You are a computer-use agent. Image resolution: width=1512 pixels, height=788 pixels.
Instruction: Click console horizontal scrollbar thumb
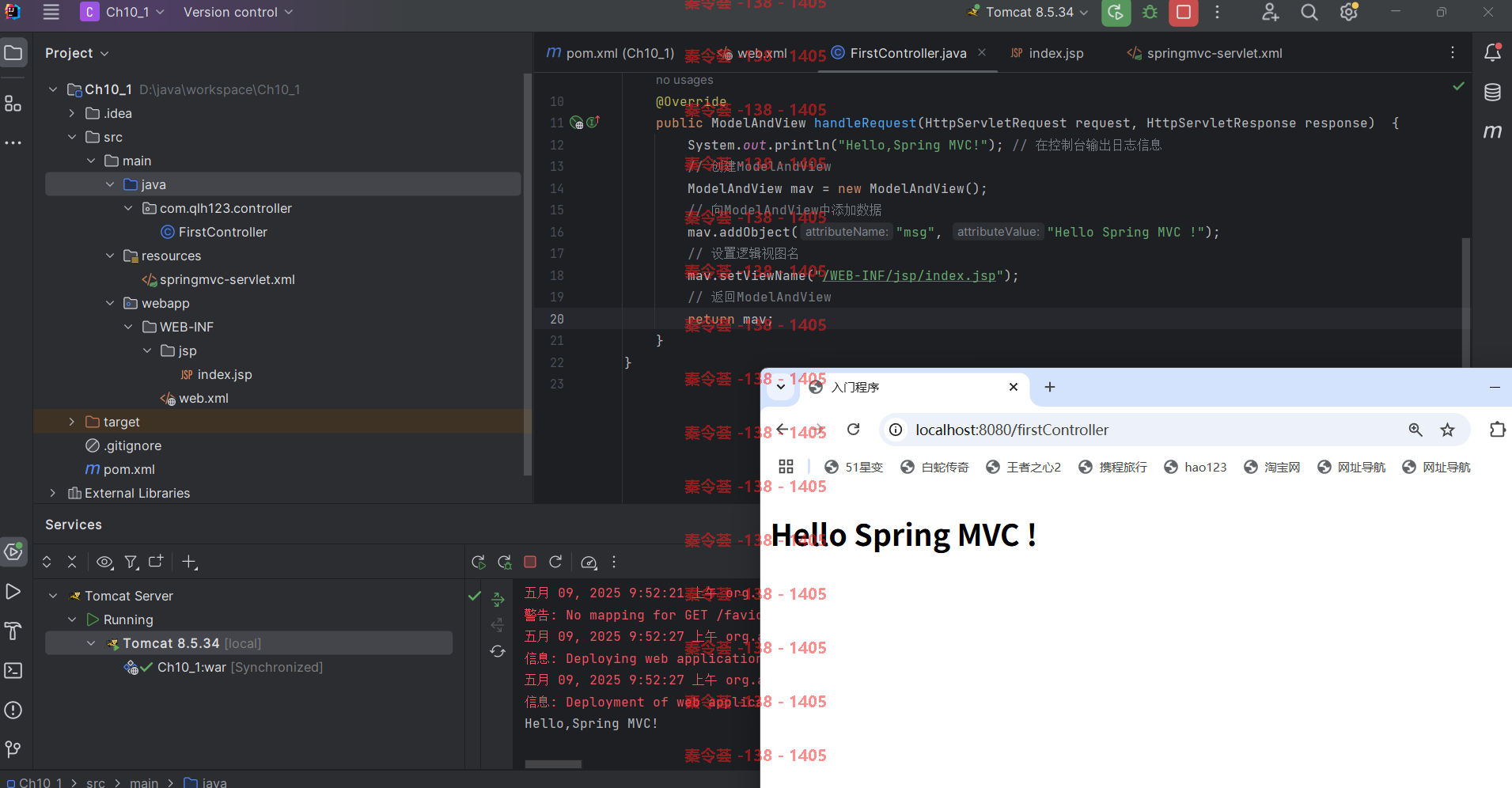(x=553, y=764)
